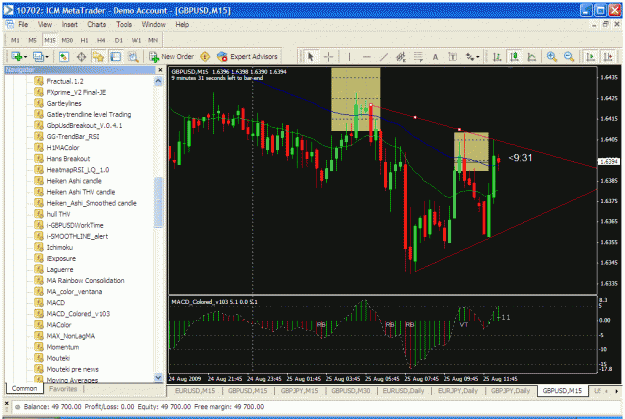The width and height of the screenshot is (625, 419).
Task: Toggle chart shift icon
Action: tap(608, 57)
